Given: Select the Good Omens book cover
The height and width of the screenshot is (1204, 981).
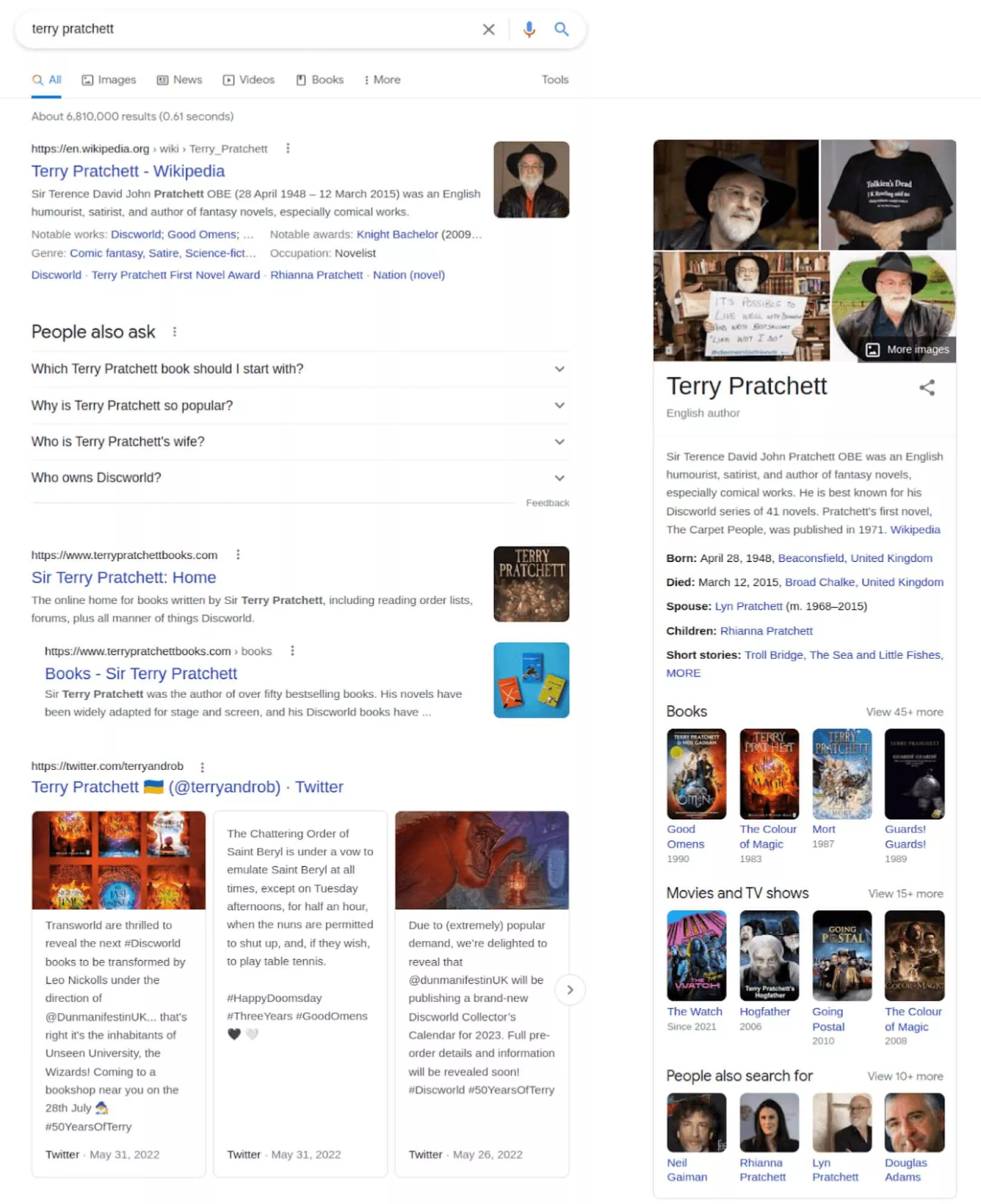Looking at the screenshot, I should [696, 775].
